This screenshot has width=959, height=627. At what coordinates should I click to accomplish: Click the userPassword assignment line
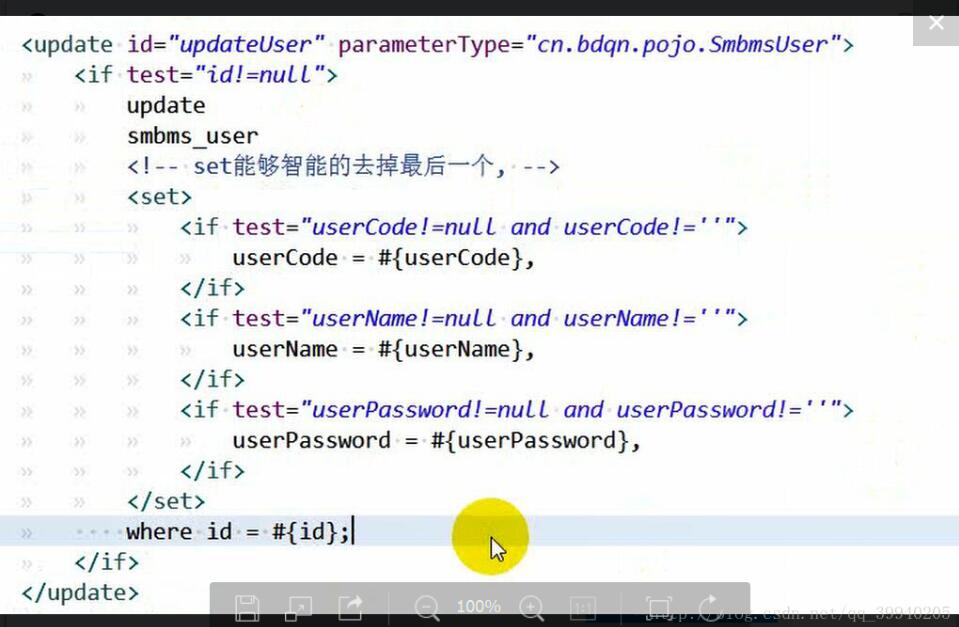tap(437, 440)
